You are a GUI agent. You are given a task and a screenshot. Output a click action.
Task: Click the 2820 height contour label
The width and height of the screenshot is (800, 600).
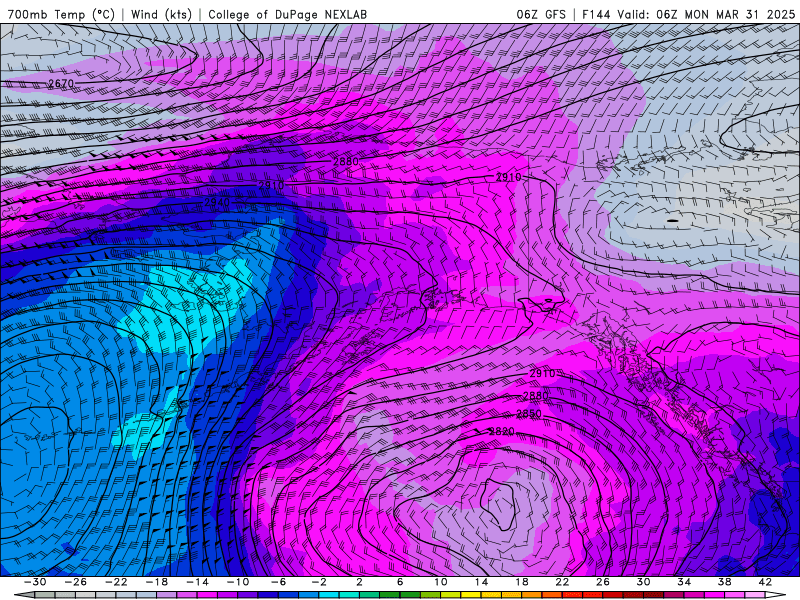502,431
